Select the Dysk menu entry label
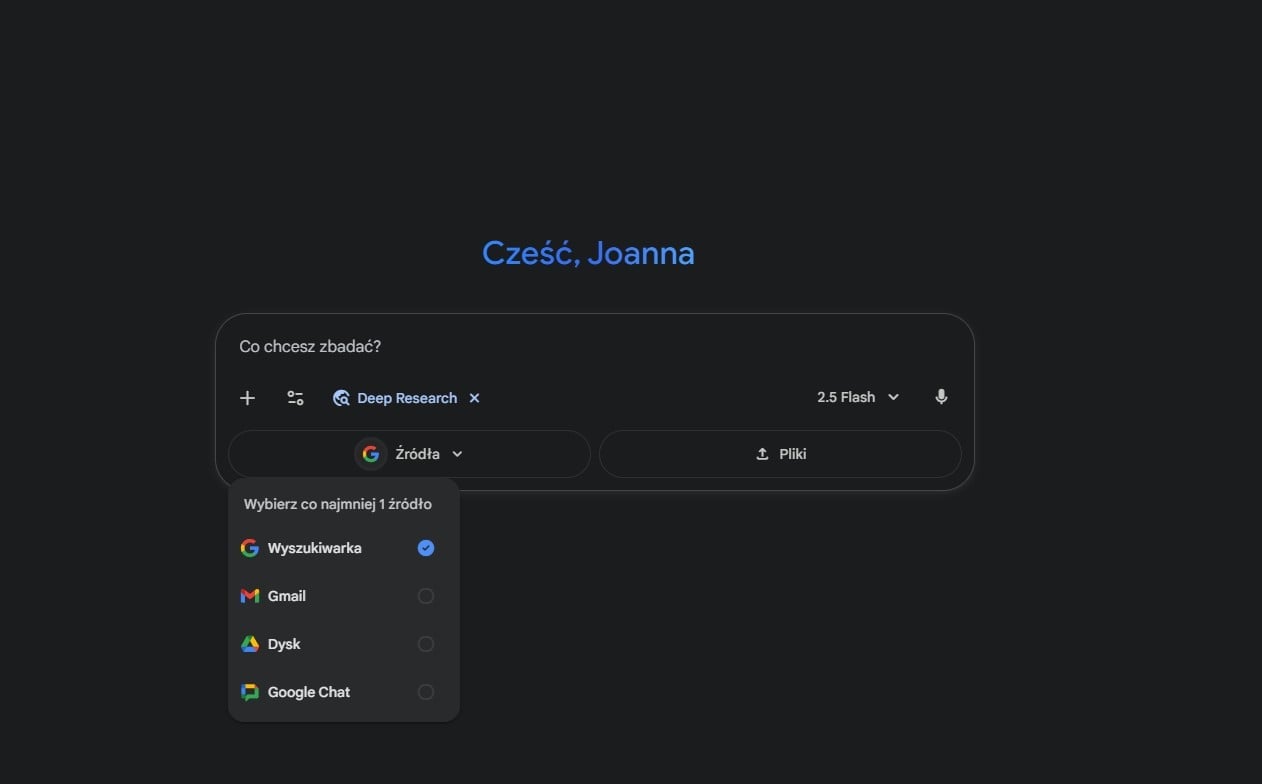The height and width of the screenshot is (784, 1262). 284,644
